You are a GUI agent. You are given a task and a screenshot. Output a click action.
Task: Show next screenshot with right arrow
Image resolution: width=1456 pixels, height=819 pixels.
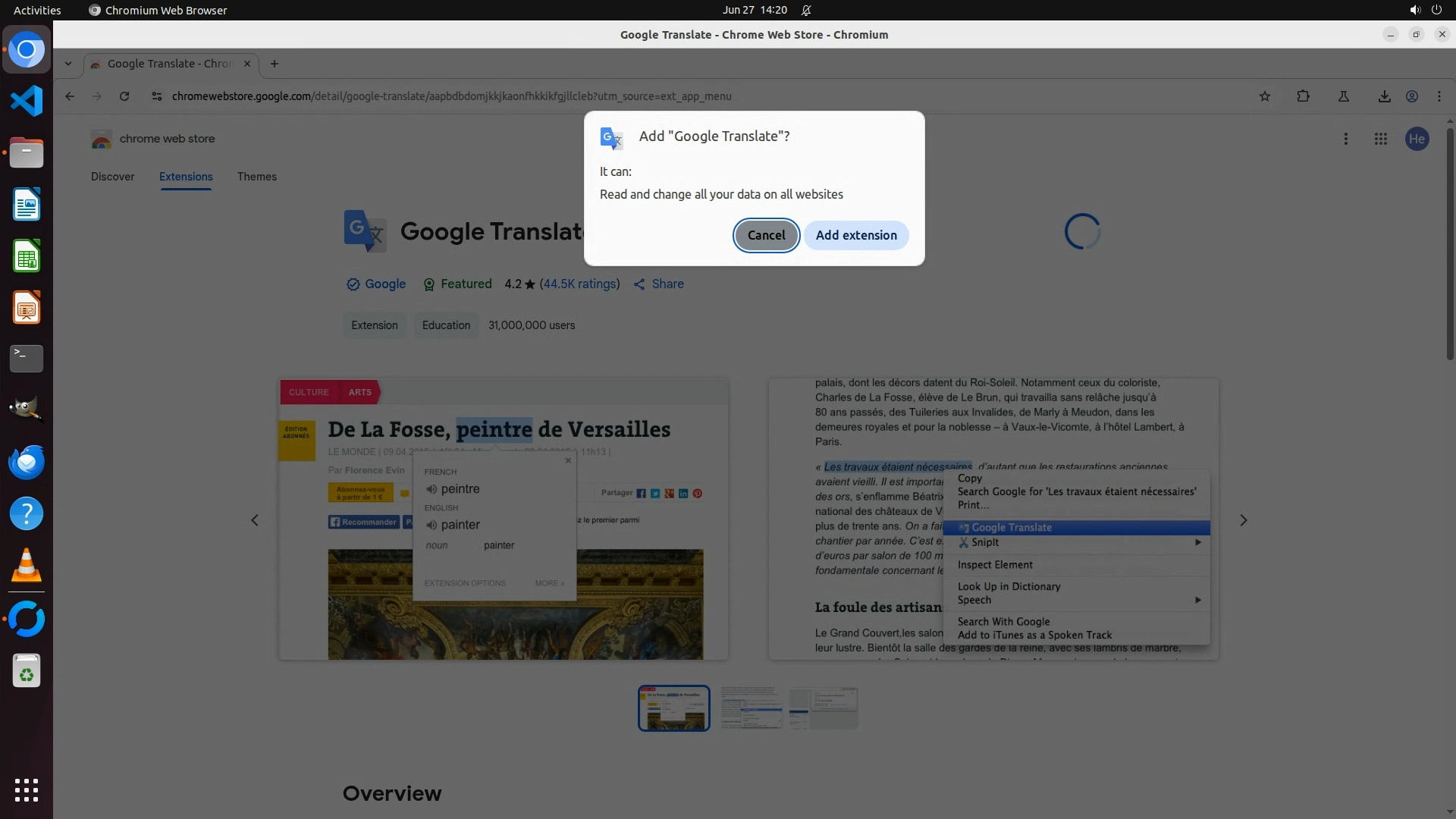click(1243, 520)
